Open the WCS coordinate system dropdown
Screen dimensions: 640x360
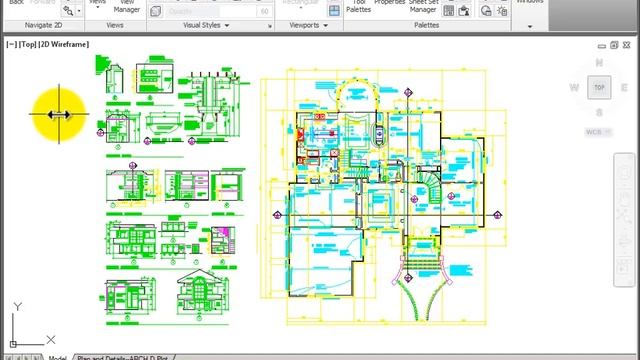click(598, 132)
